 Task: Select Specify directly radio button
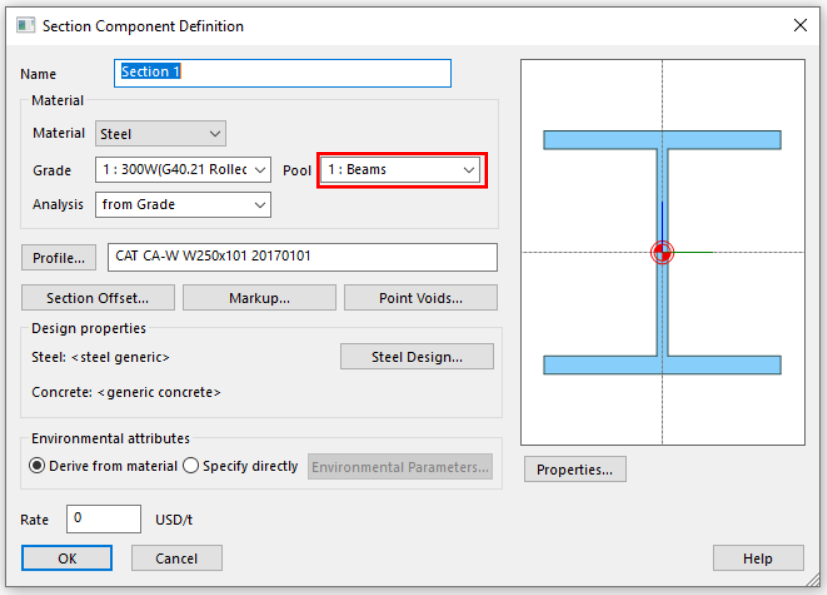192,466
